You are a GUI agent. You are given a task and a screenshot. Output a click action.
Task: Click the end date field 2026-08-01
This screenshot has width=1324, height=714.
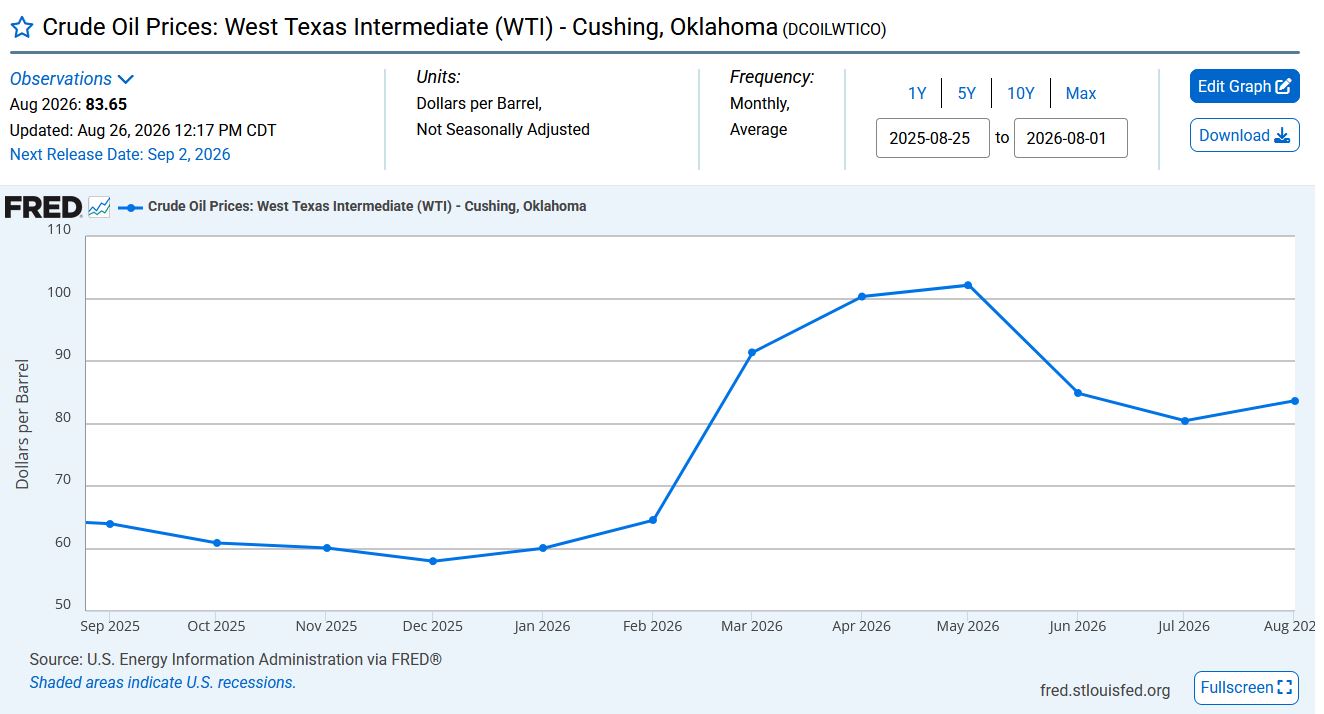[1071, 138]
